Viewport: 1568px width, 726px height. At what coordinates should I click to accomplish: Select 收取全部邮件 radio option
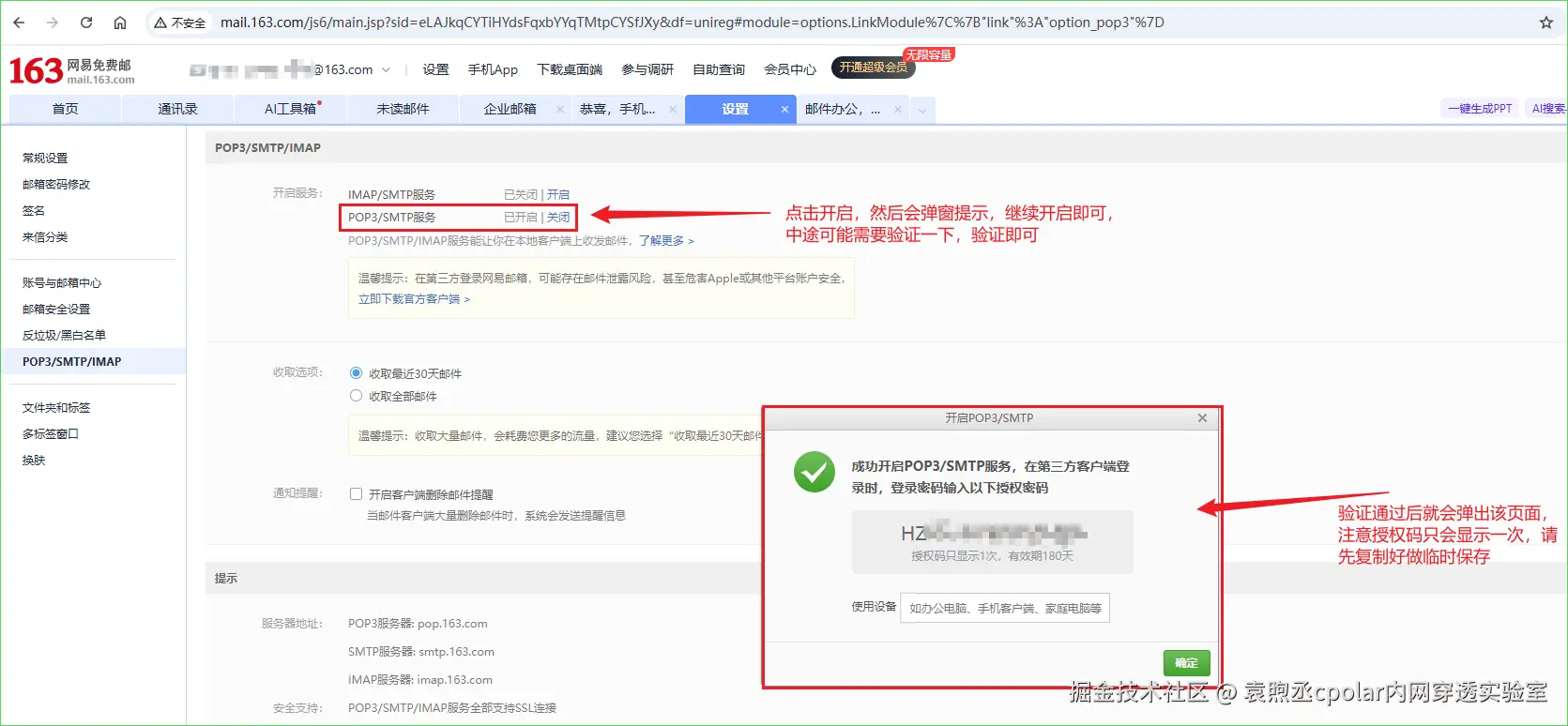pos(356,396)
